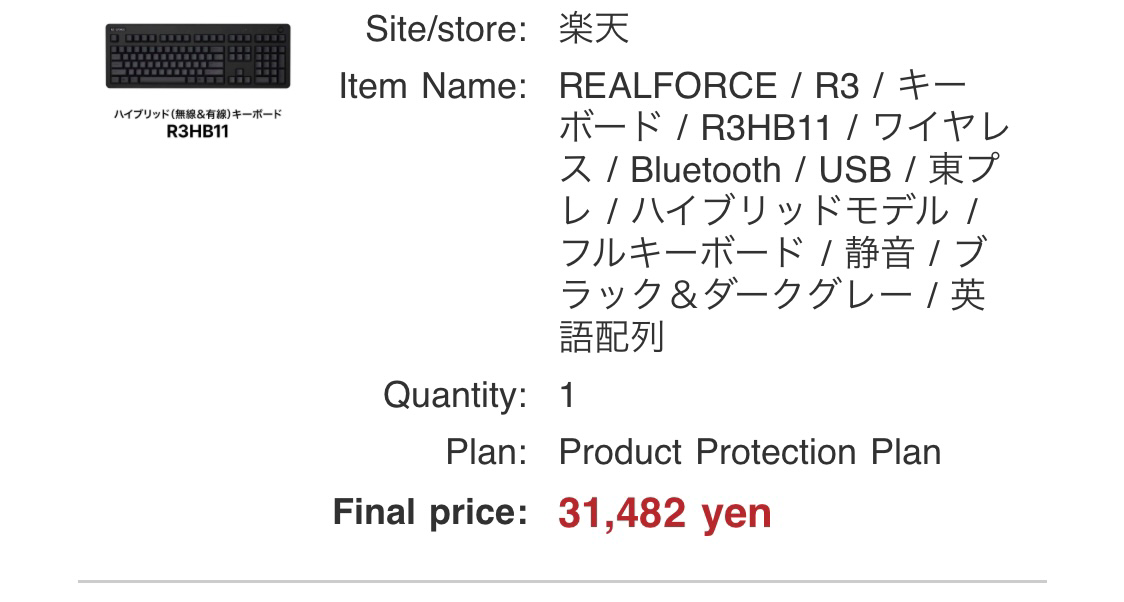Viewport: 1124px width, 602px height.
Task: Select the 楽天 store name
Action: pyautogui.click(x=594, y=29)
